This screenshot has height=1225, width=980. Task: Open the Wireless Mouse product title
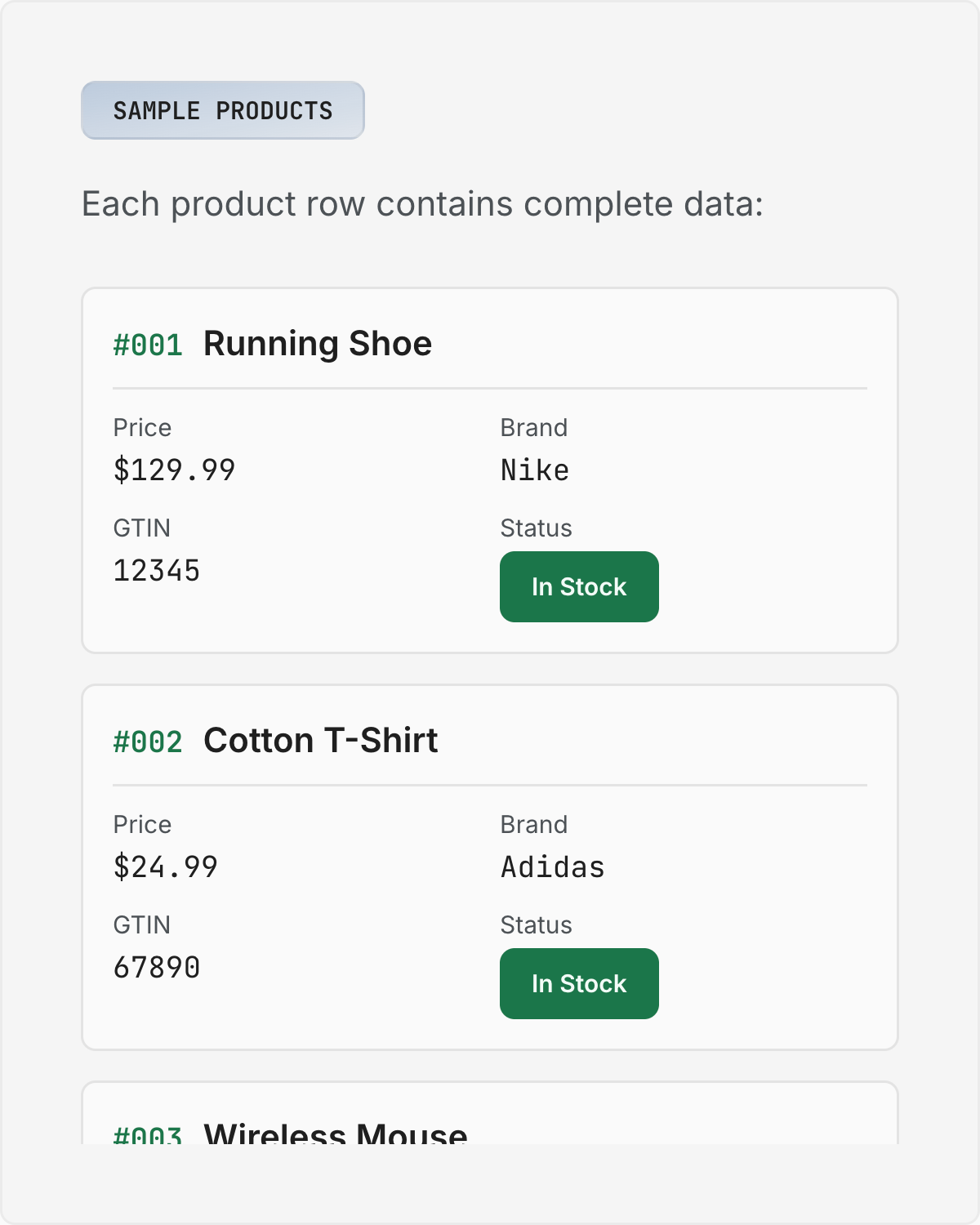[x=336, y=1134]
